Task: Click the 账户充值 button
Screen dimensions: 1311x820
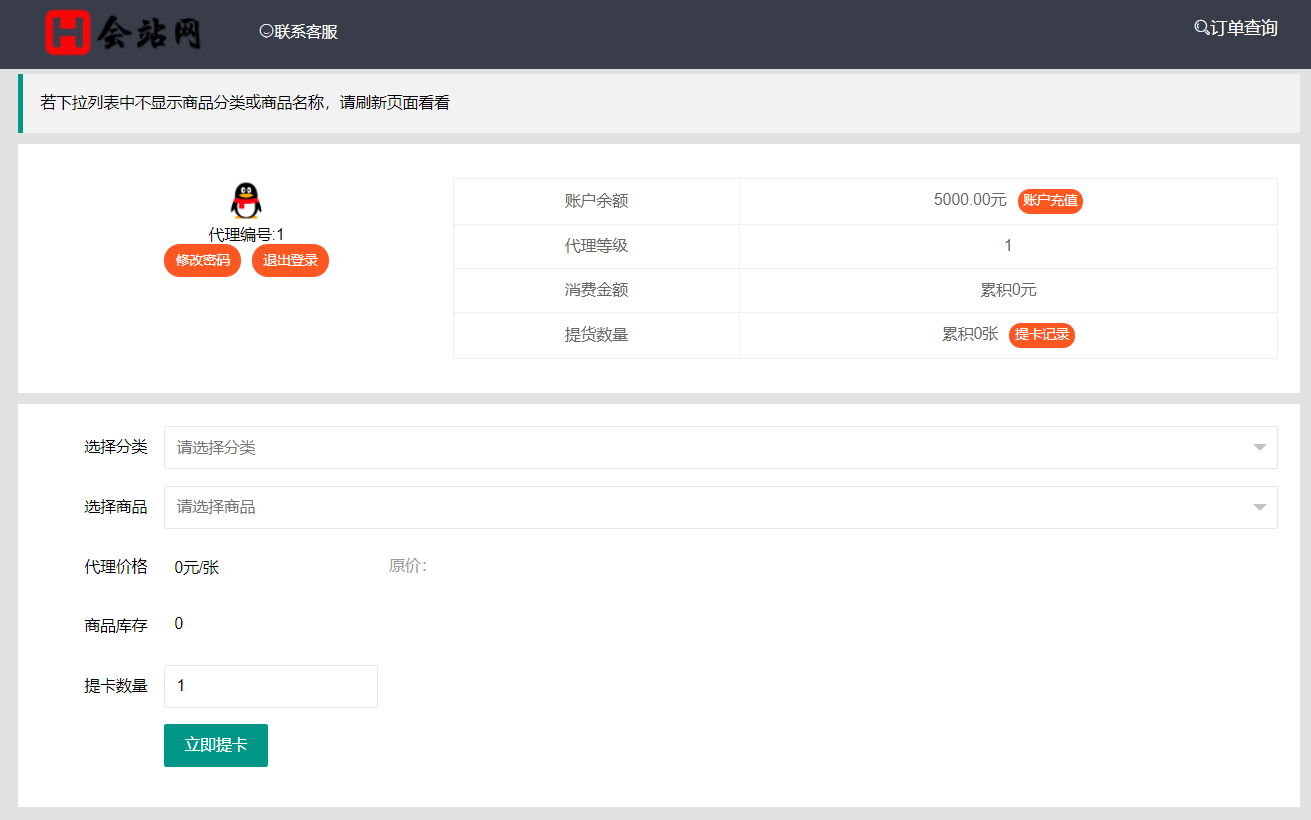Action: pyautogui.click(x=1050, y=200)
